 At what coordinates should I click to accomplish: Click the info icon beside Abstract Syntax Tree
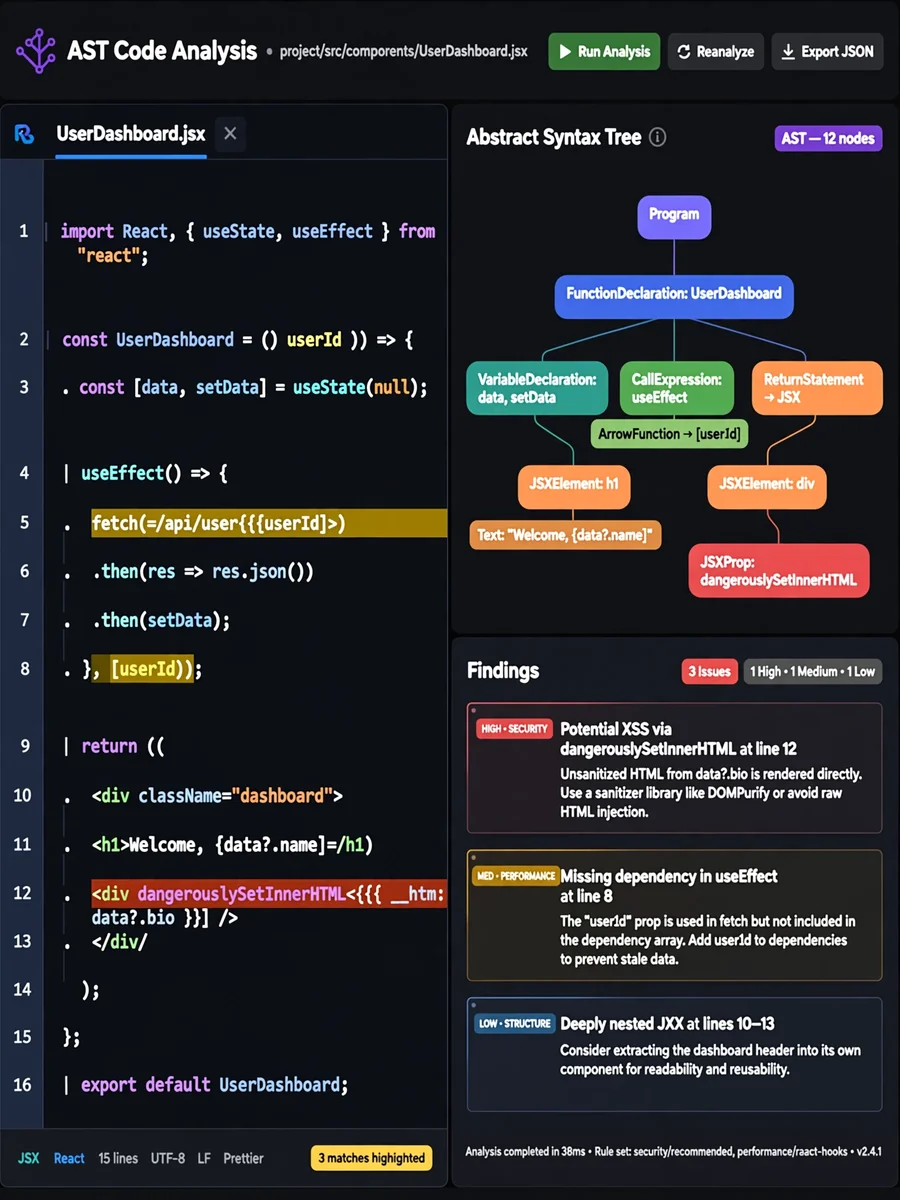pos(657,138)
